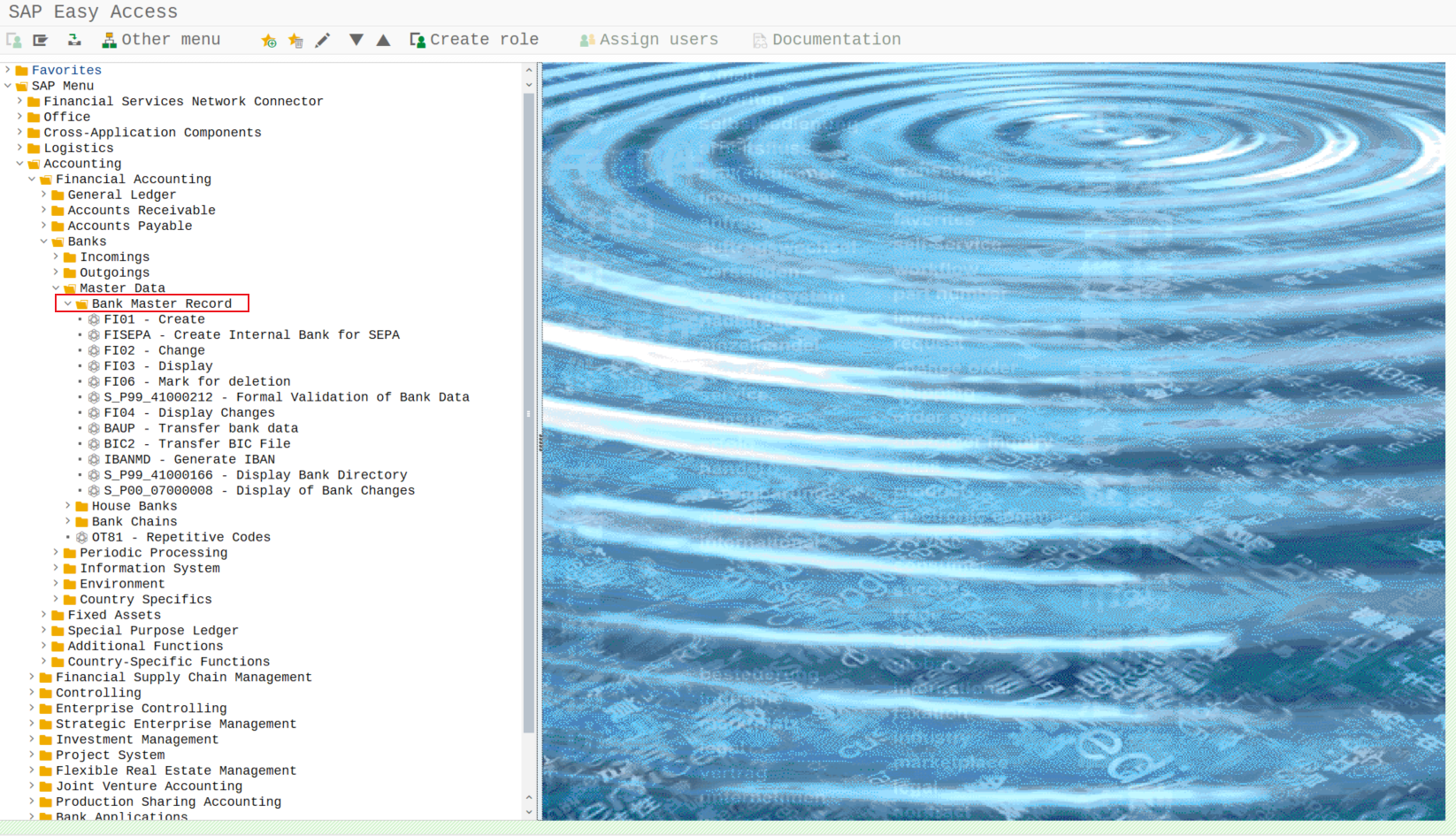This screenshot has width=1456, height=836.
Task: Click the transaction icon beside FI04 Display Changes
Action: point(94,413)
